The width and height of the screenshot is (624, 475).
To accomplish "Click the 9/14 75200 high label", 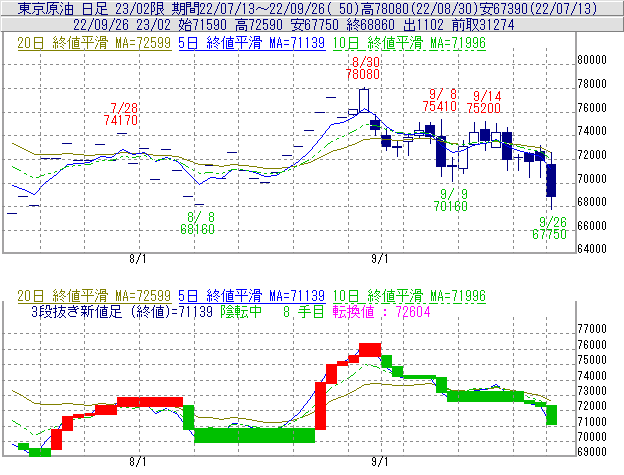I will [x=484, y=102].
